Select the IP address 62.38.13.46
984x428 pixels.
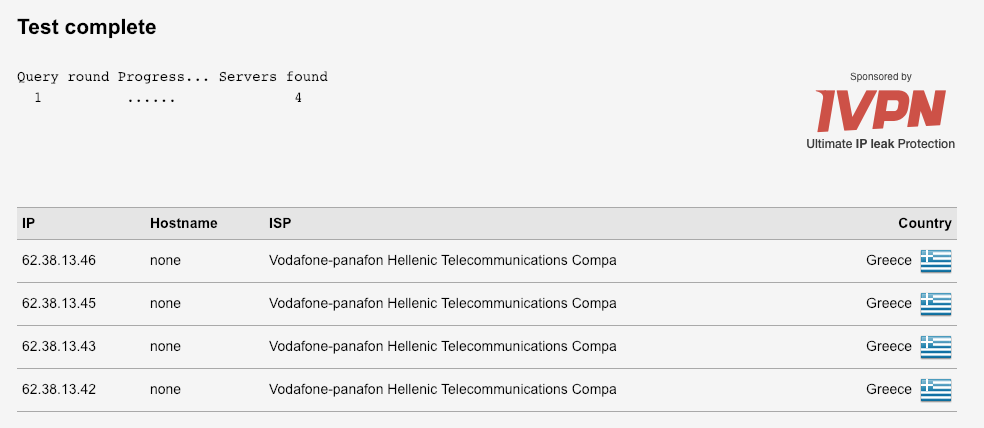pyautogui.click(x=59, y=260)
